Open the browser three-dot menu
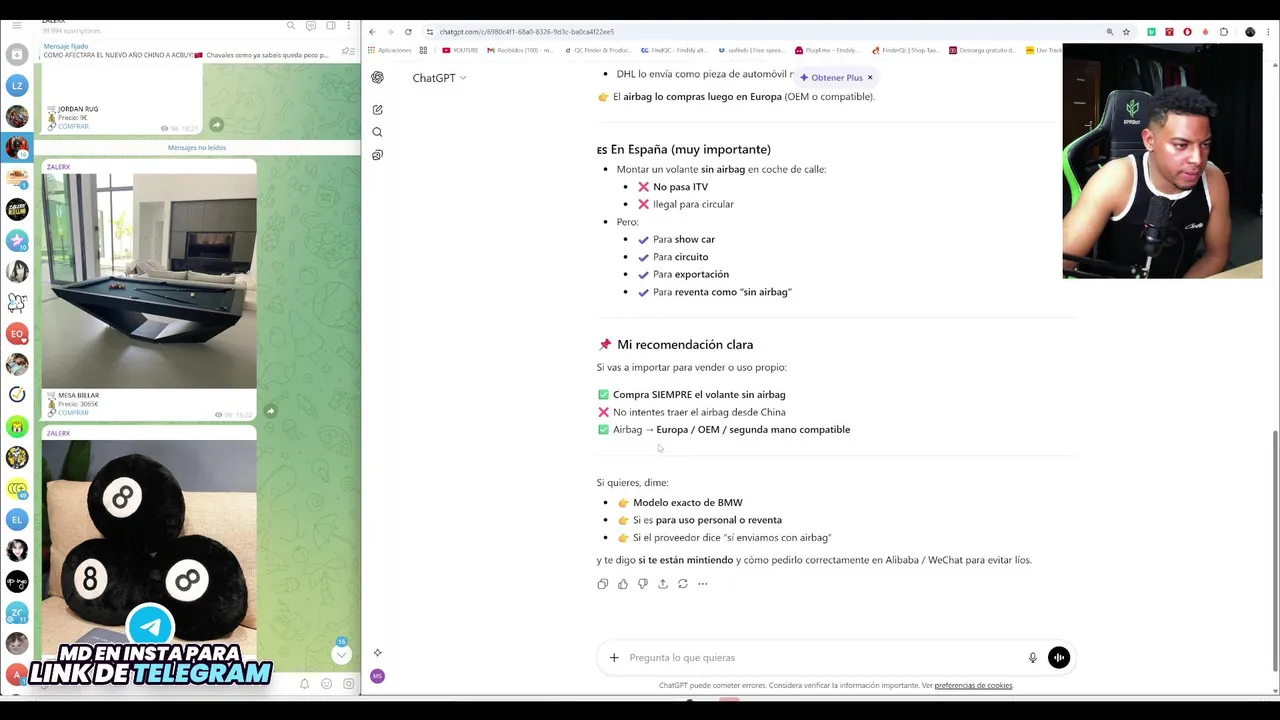 (1270, 32)
